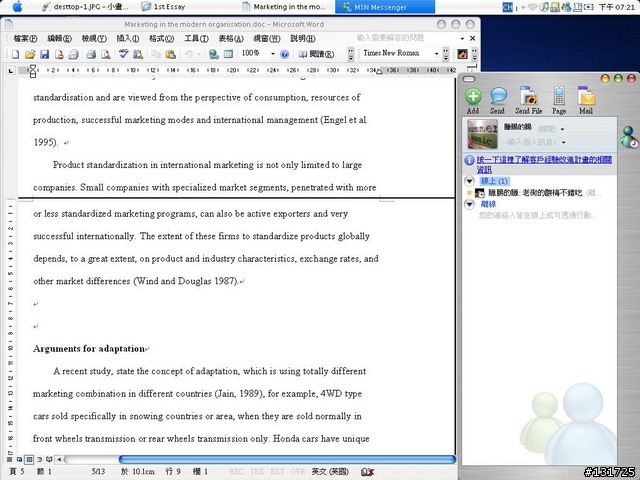Open the 檔案(F) File menu
This screenshot has width=640, height=480.
coord(25,38)
